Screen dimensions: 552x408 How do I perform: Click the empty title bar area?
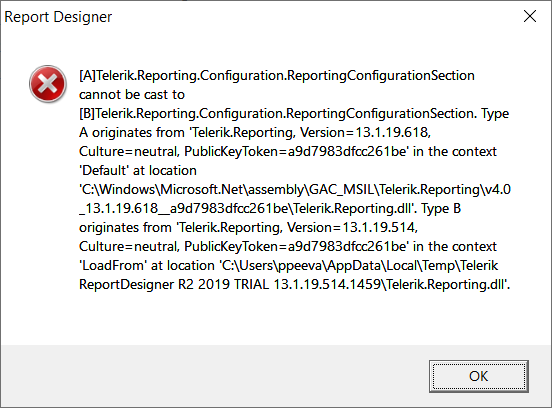pyautogui.click(x=313, y=17)
